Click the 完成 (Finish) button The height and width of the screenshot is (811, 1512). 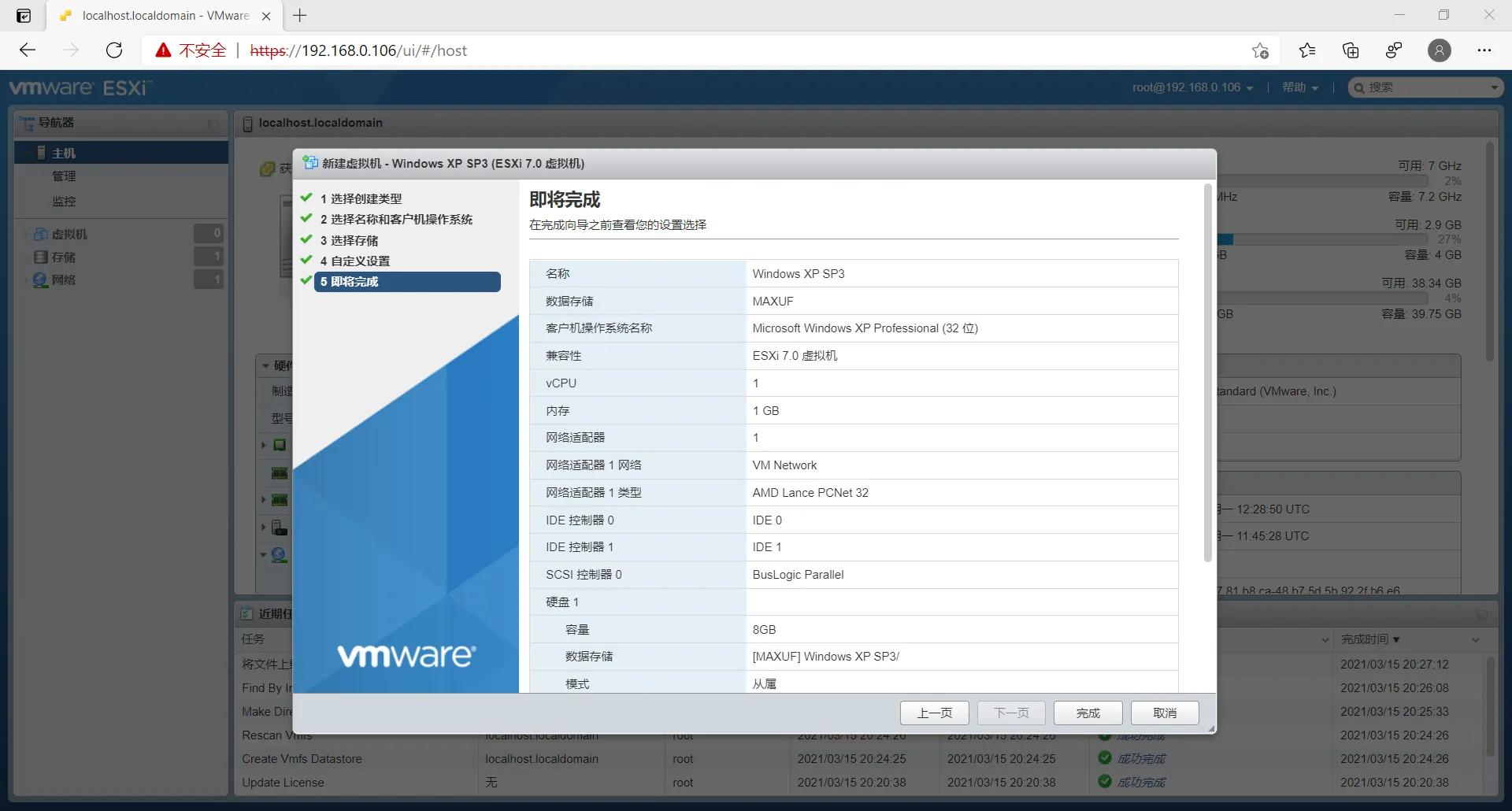[1088, 713]
